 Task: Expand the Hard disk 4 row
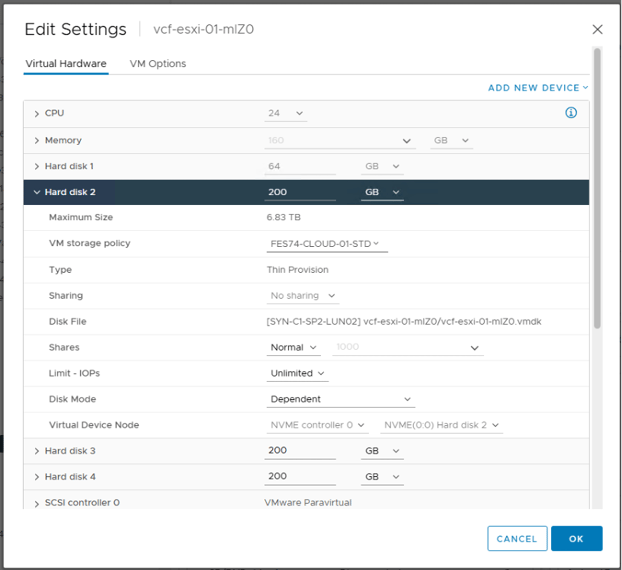pos(36,477)
